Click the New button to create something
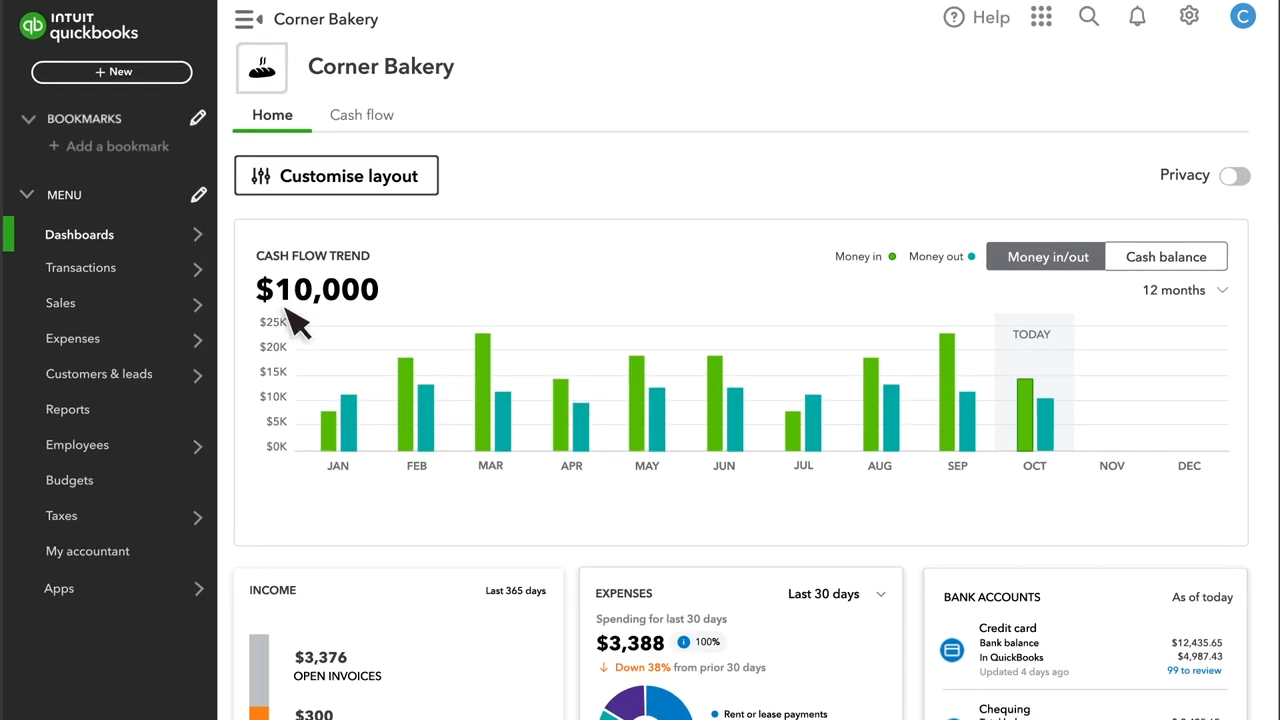 [x=111, y=71]
